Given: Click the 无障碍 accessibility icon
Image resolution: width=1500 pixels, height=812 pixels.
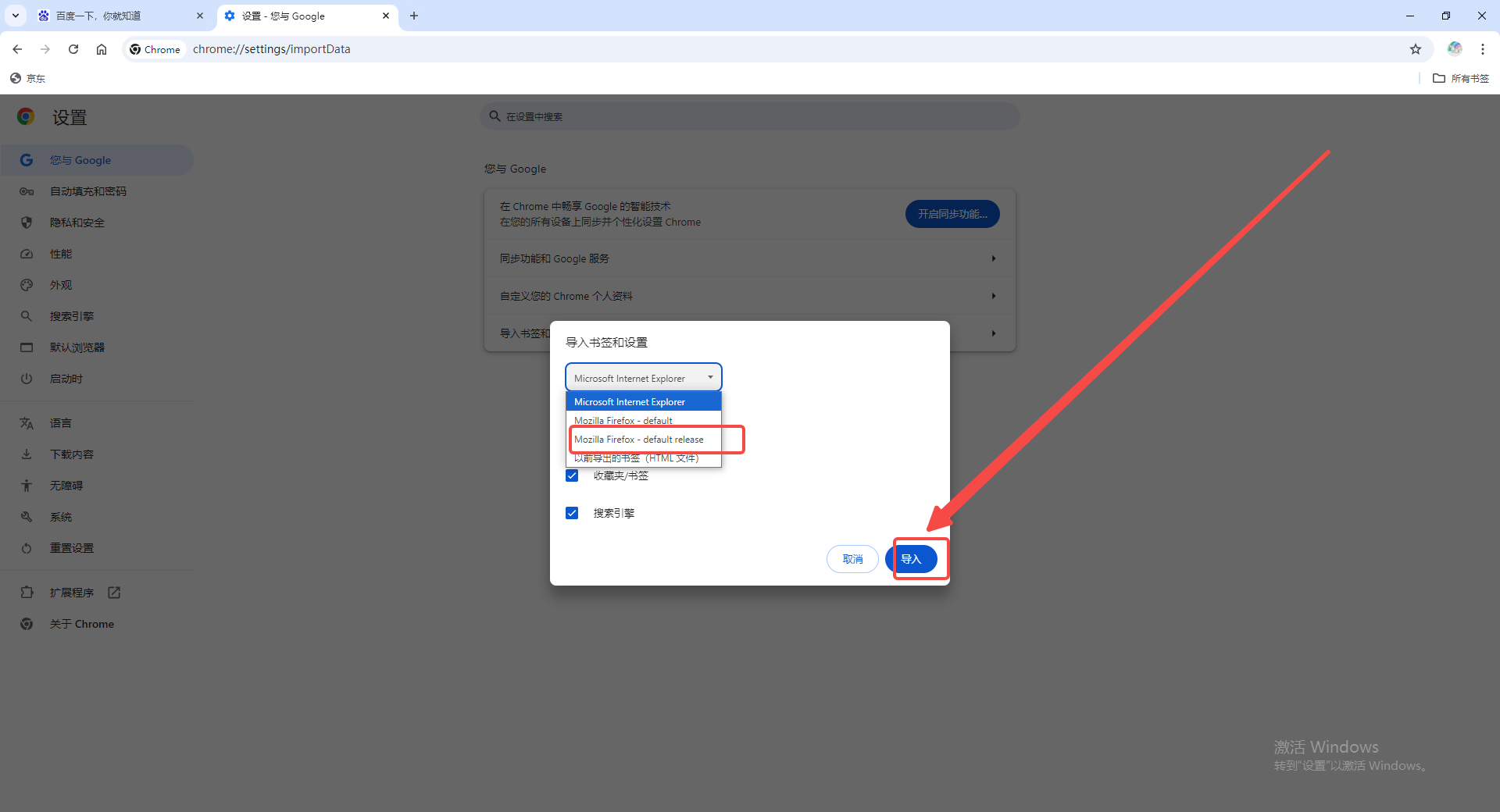Looking at the screenshot, I should point(27,486).
